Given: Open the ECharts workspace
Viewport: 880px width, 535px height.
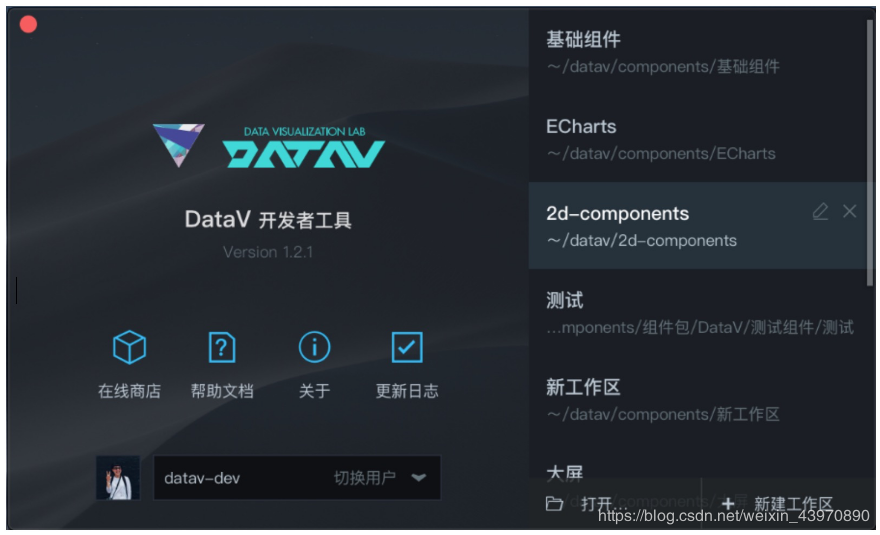Looking at the screenshot, I should pos(698,139).
